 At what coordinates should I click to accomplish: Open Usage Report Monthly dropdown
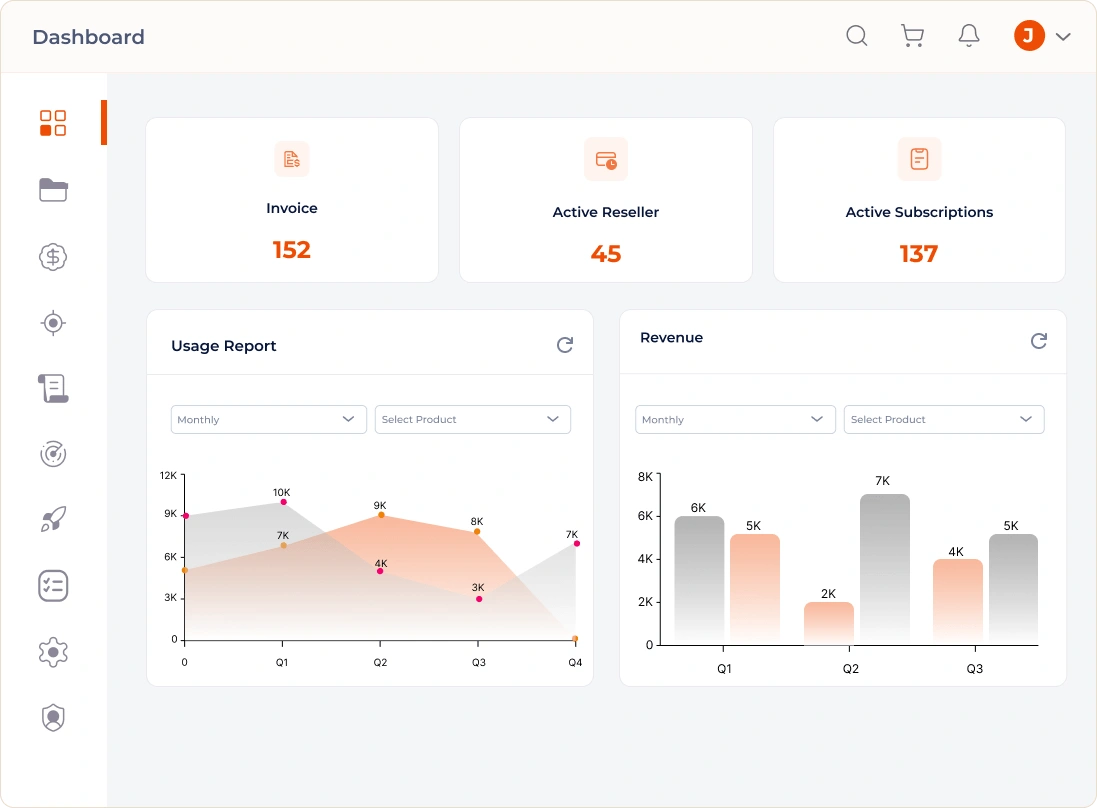point(269,419)
